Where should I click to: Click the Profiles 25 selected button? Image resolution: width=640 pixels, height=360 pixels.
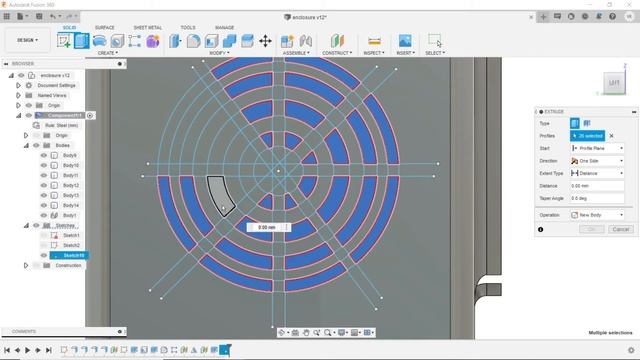pyautogui.click(x=587, y=136)
